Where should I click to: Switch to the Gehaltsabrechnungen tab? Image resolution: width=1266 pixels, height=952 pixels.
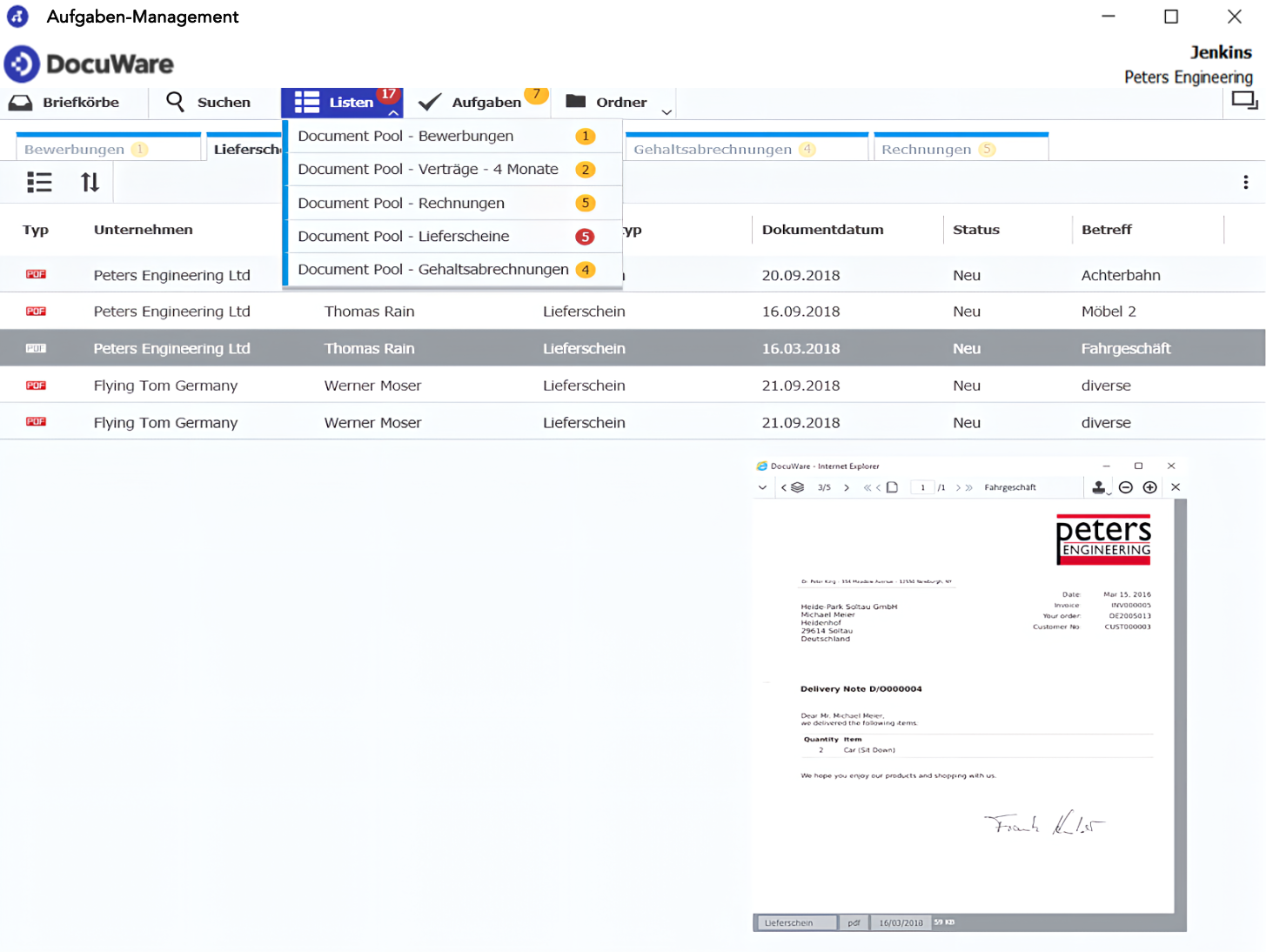point(713,150)
